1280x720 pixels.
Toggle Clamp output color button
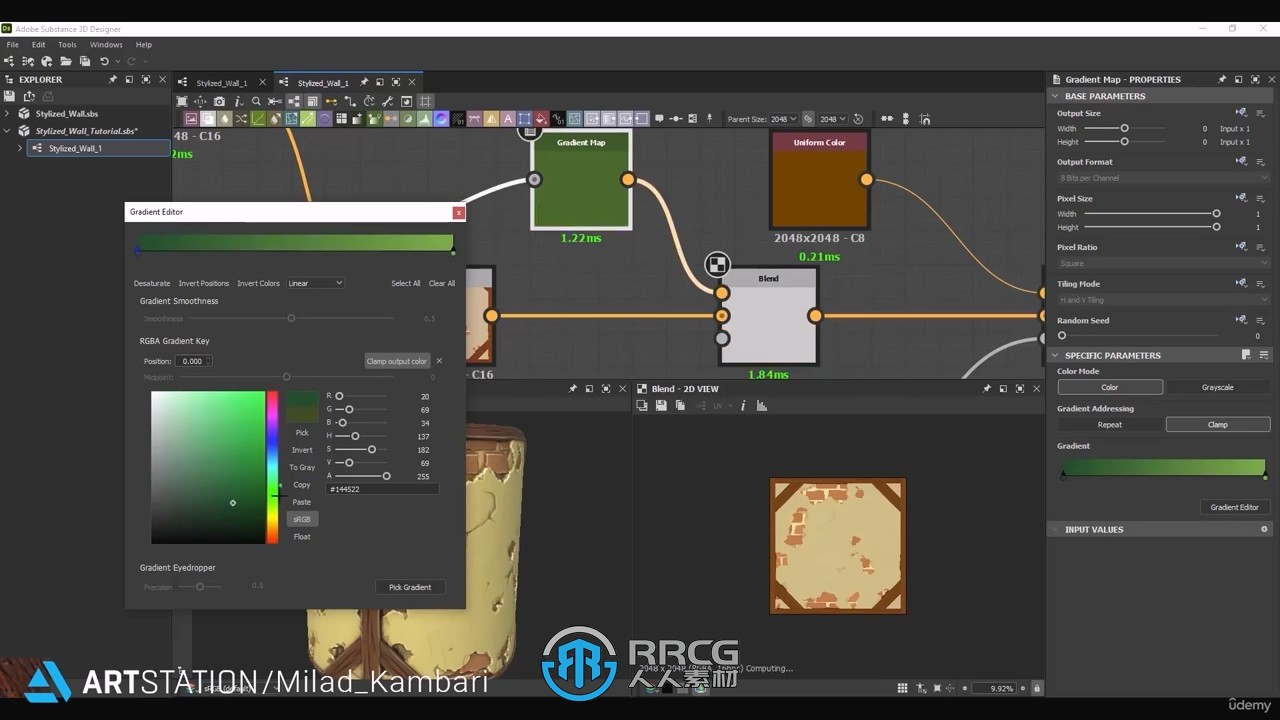(397, 361)
